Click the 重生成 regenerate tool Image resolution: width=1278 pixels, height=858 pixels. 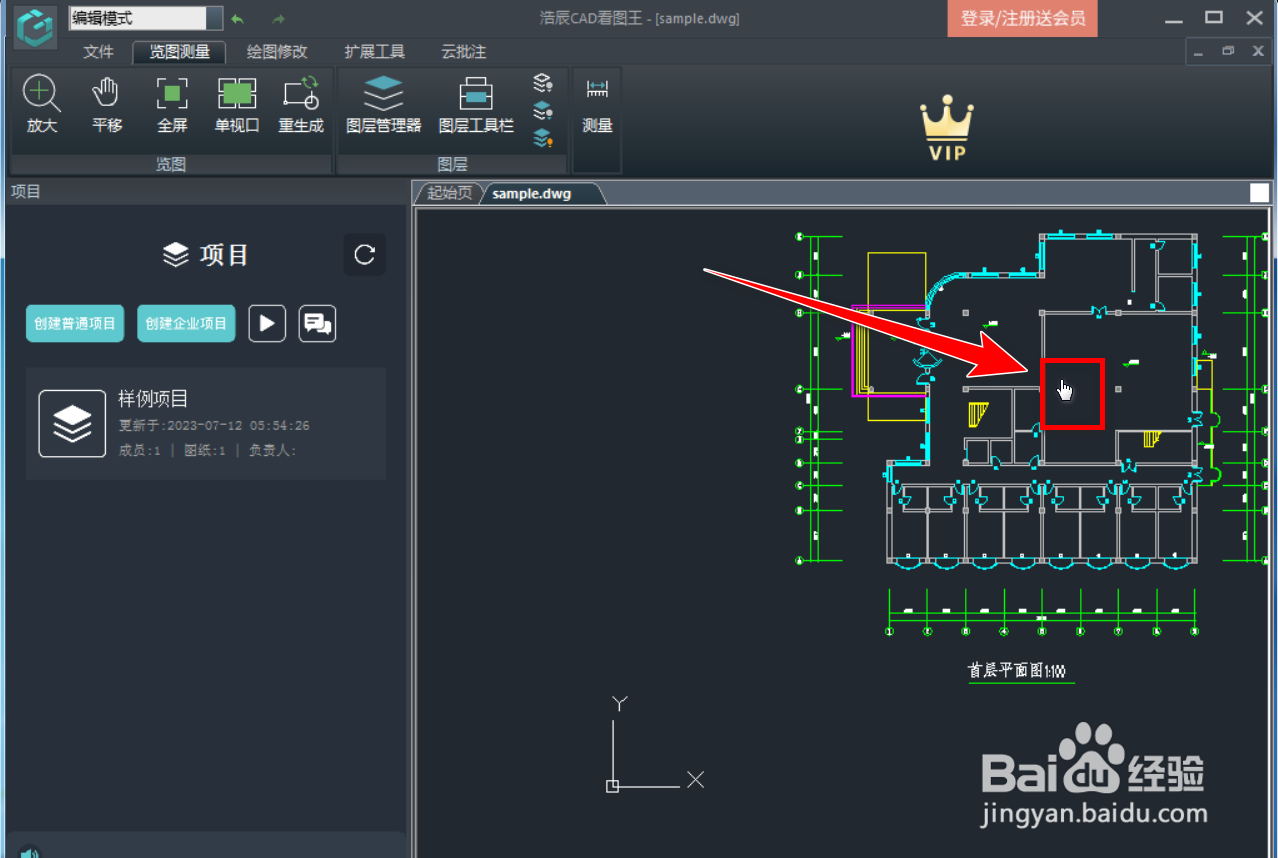301,105
